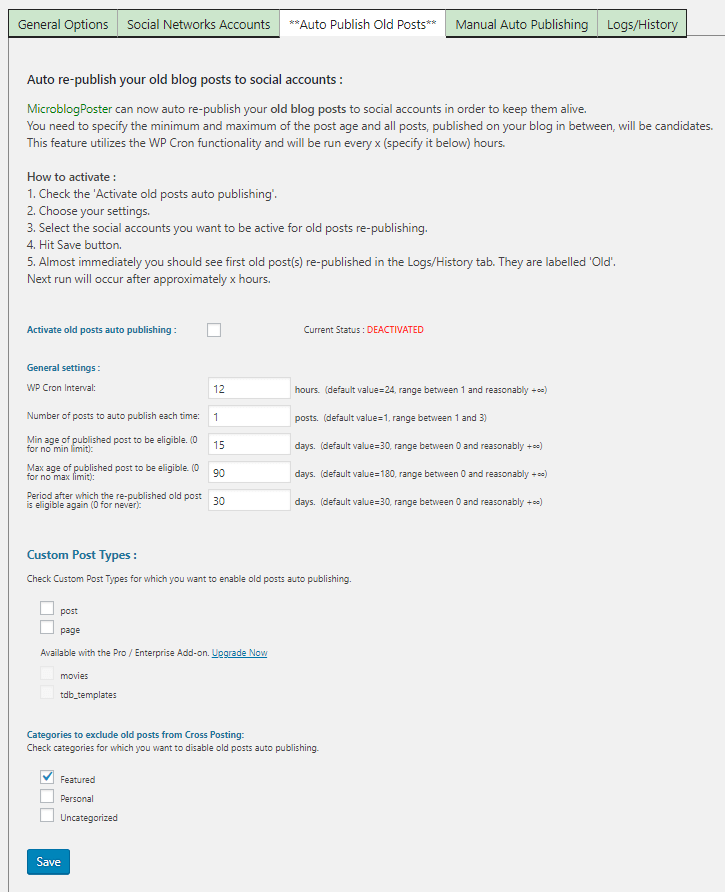Viewport: 725px width, 893px height.
Task: Enable 'Activate old posts auto publishing'
Action: coord(213,329)
